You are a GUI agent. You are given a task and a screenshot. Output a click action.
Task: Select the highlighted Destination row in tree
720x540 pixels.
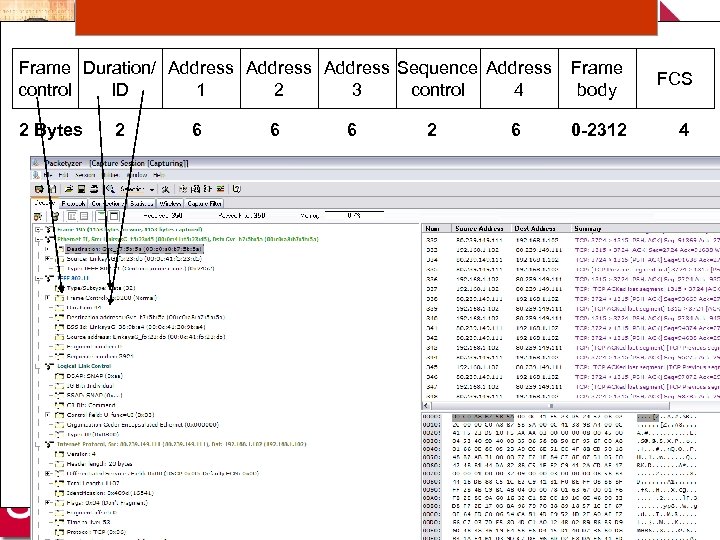point(134,249)
